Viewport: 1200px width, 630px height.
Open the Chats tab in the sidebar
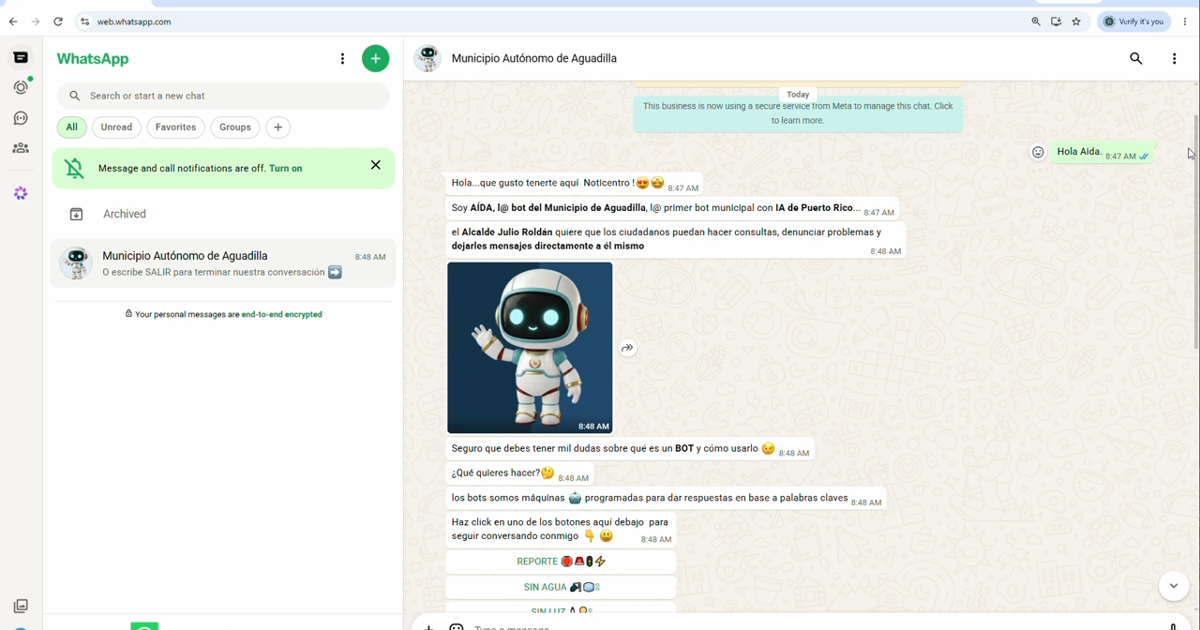tap(21, 58)
